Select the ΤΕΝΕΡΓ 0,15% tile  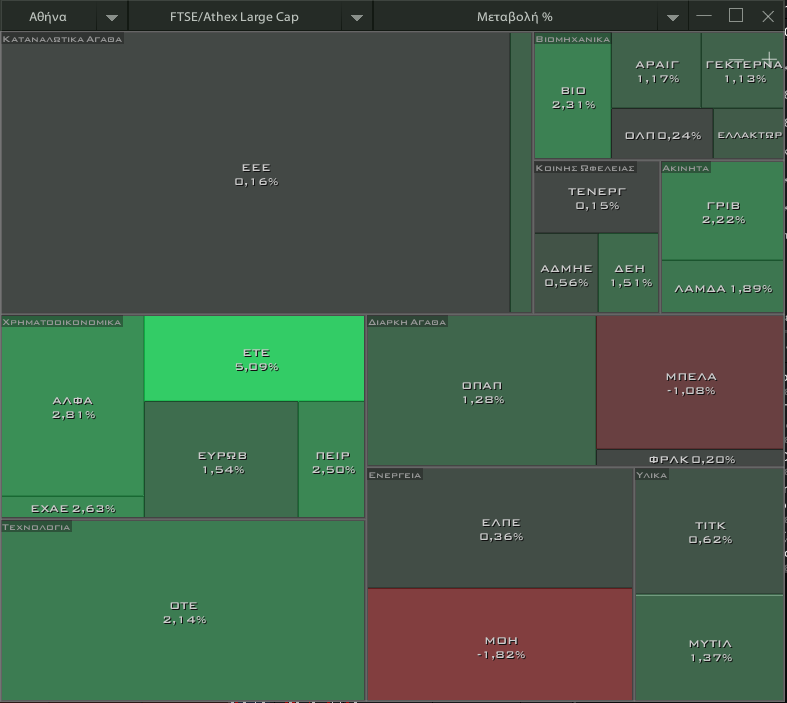(596, 198)
